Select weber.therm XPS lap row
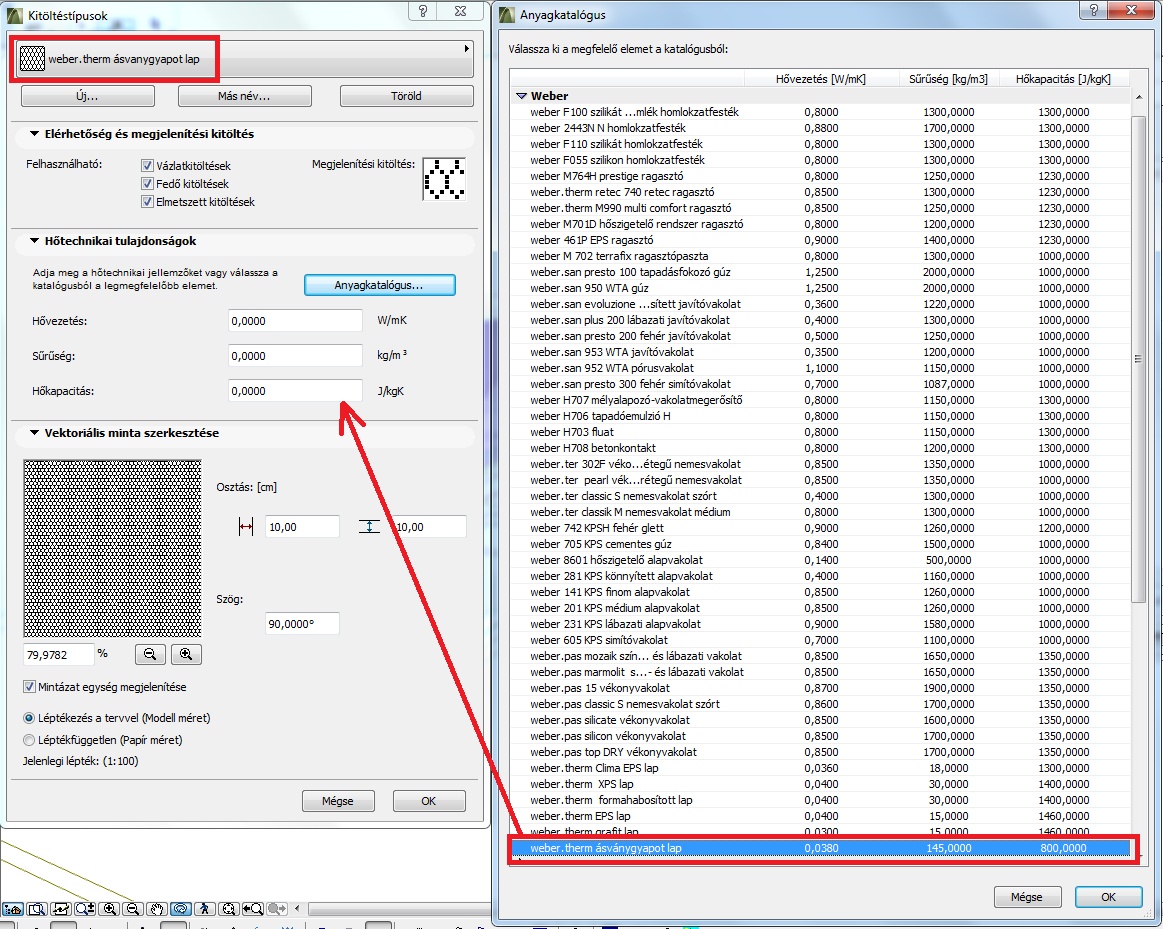Screen dimensions: 1163x929 click(821, 784)
